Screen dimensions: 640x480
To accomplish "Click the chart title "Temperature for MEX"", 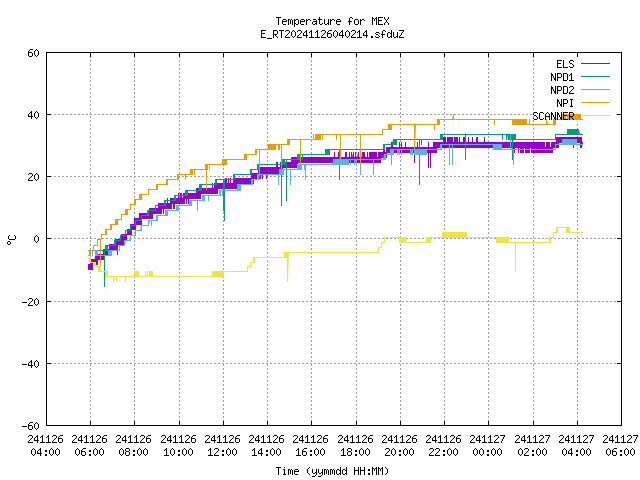I will [x=332, y=21].
